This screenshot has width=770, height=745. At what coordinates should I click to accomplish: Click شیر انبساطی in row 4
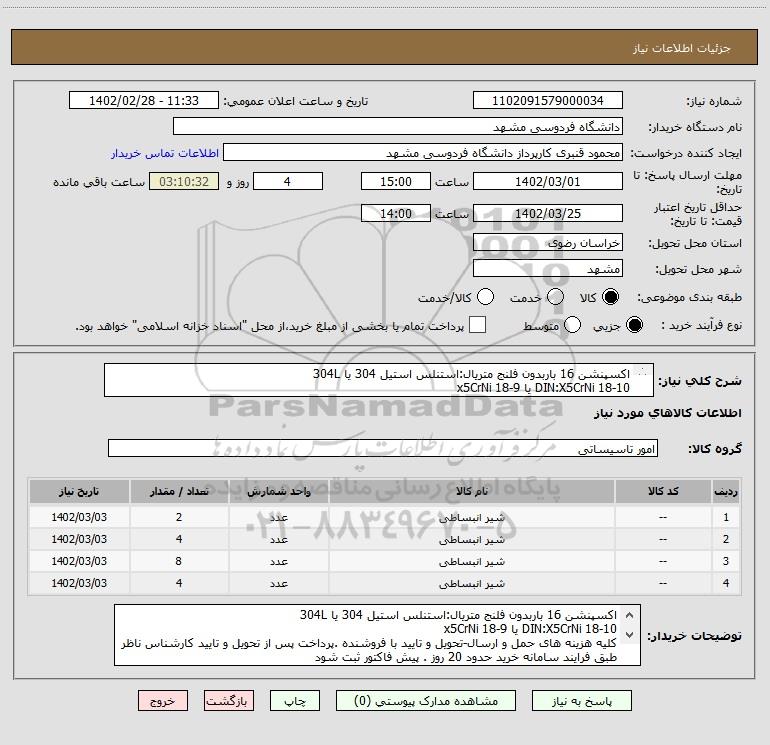coord(471,583)
